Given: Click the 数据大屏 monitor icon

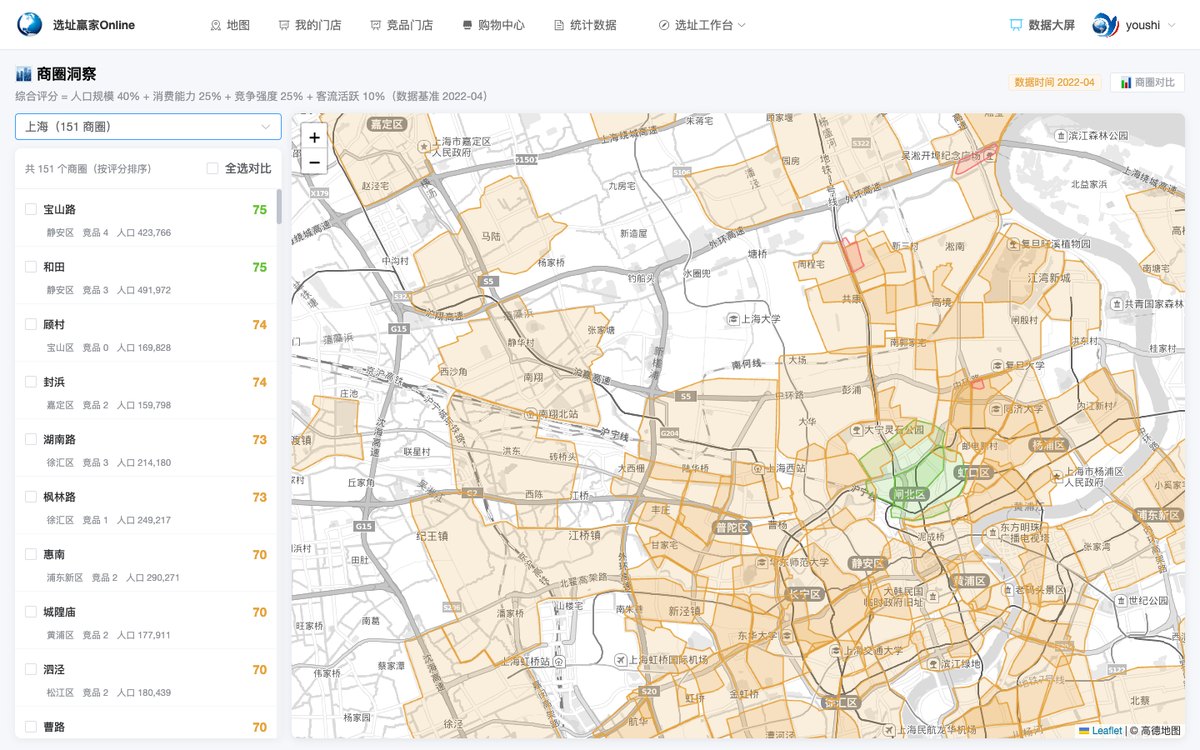Looking at the screenshot, I should point(1016,25).
